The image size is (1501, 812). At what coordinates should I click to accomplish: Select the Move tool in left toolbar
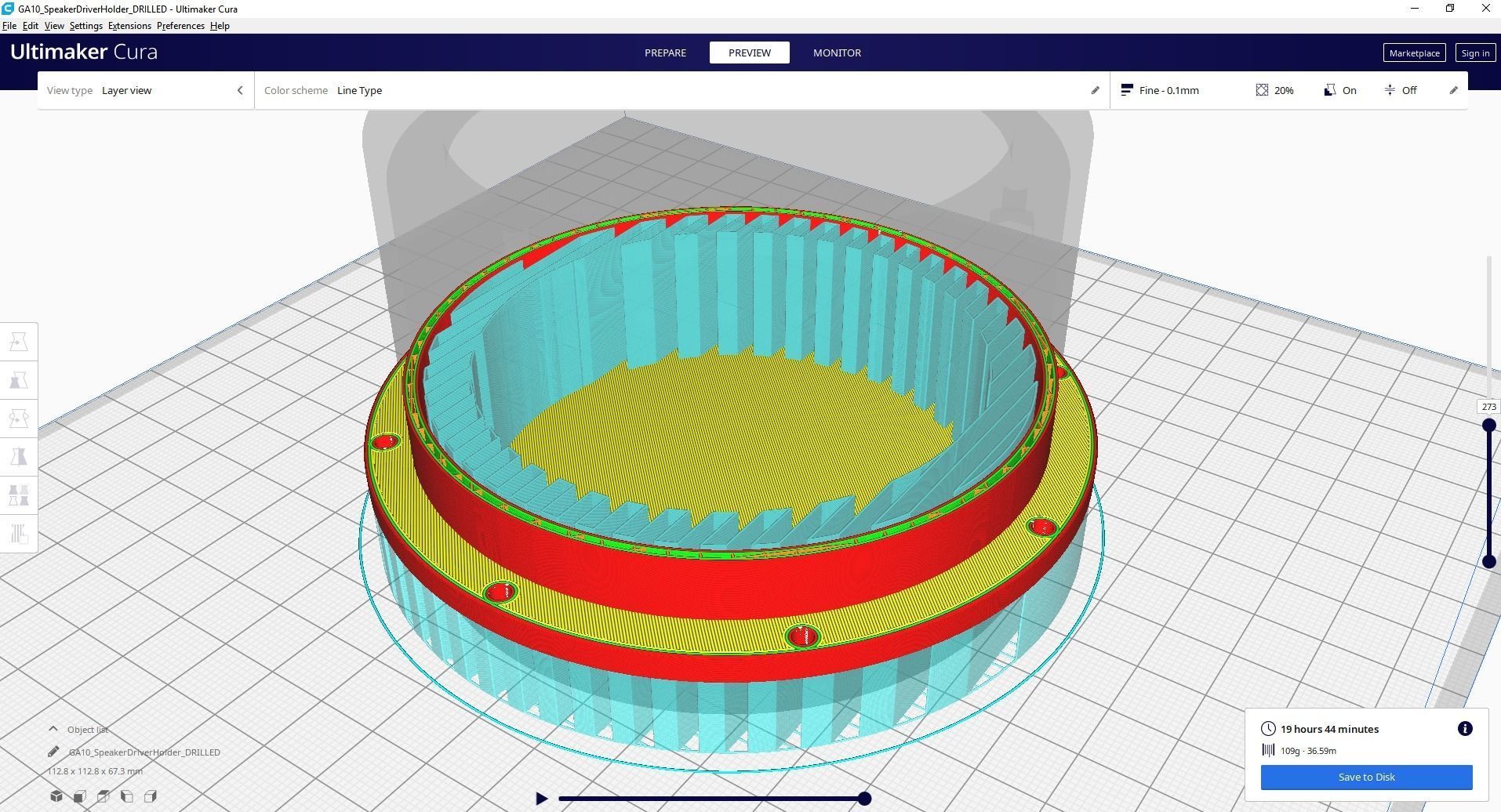point(19,342)
